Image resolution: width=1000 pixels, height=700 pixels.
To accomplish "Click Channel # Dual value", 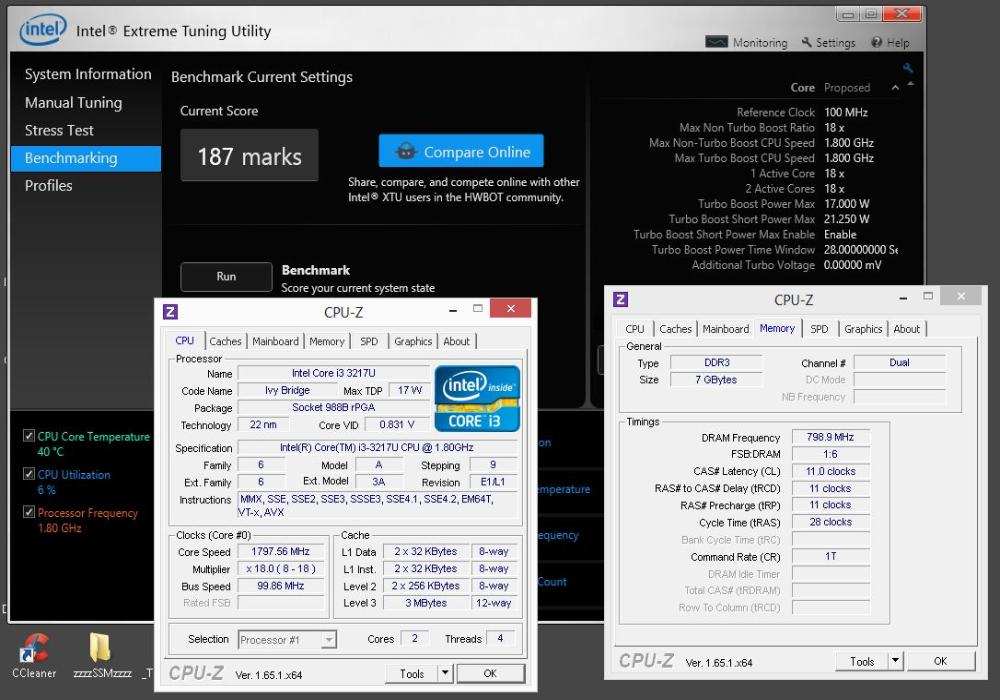I will [899, 363].
